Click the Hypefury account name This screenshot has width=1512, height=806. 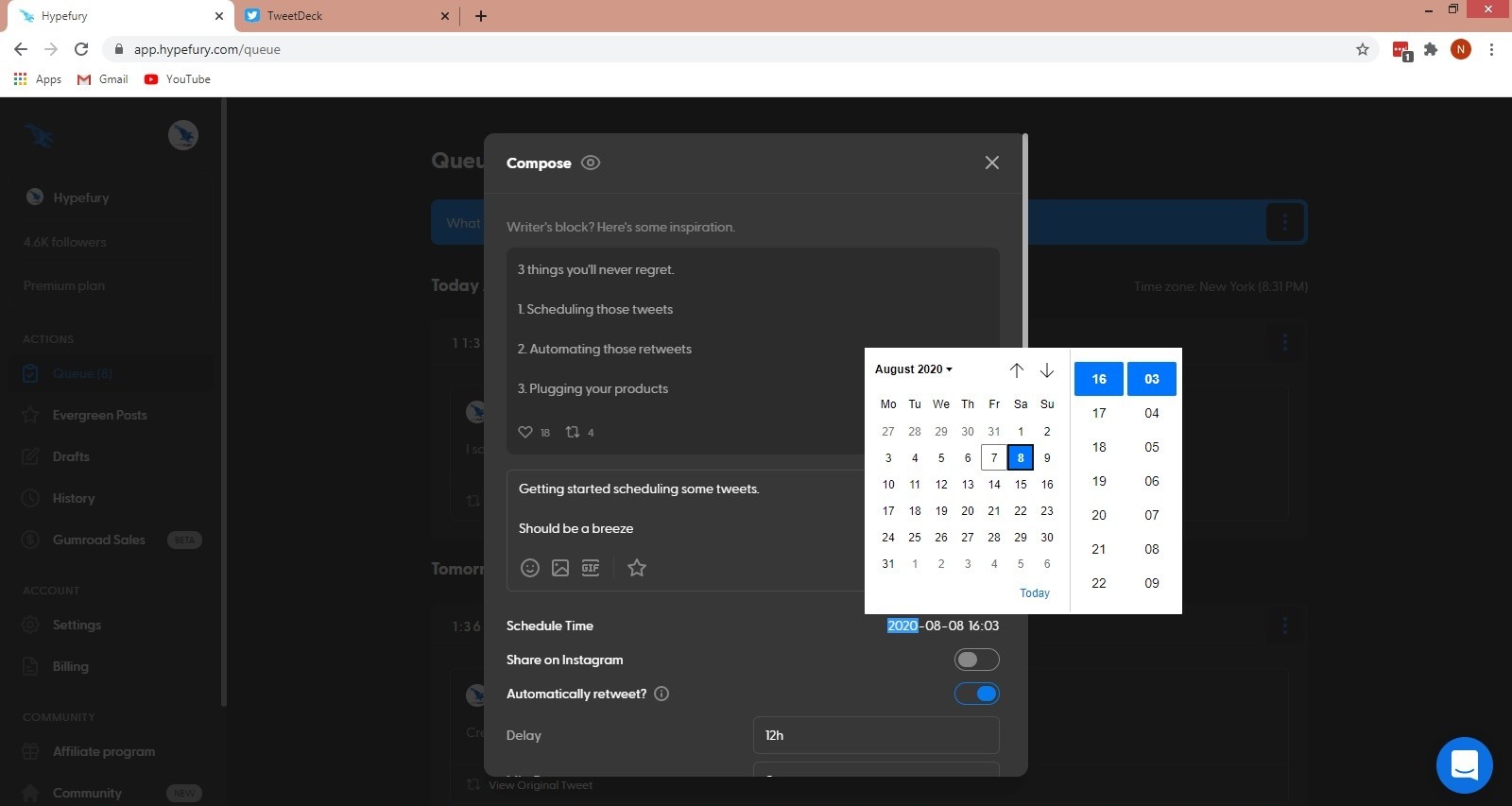(x=80, y=197)
